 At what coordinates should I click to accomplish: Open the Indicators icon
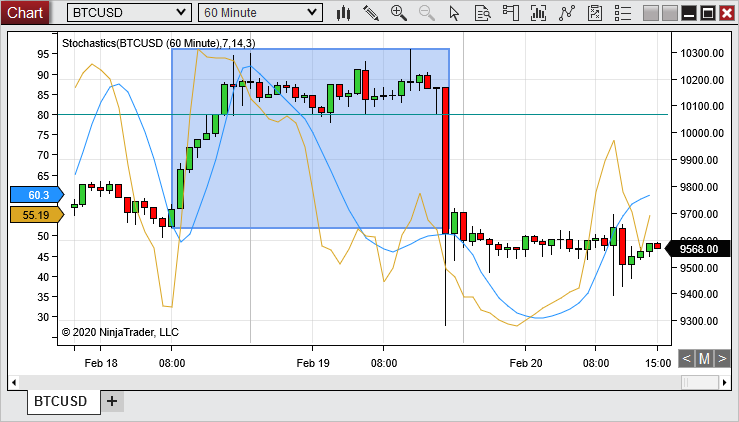click(x=568, y=13)
